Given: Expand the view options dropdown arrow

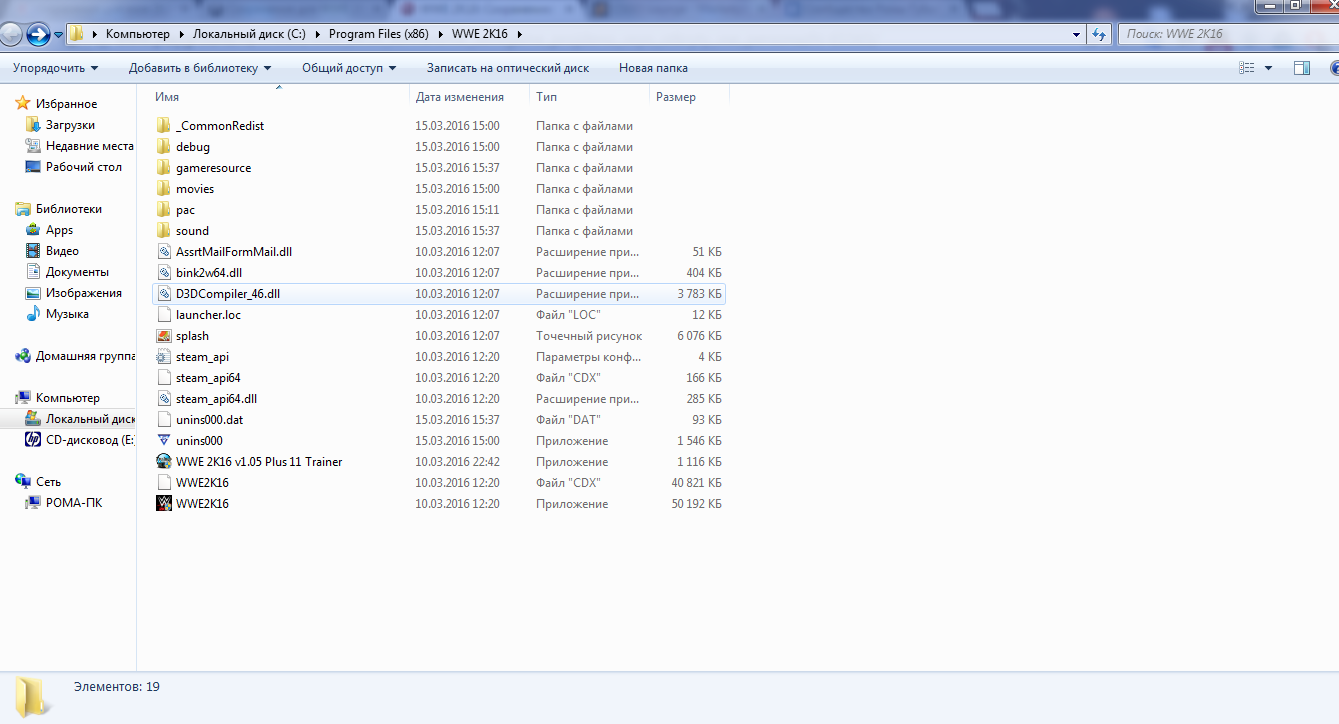Looking at the screenshot, I should point(1268,68).
